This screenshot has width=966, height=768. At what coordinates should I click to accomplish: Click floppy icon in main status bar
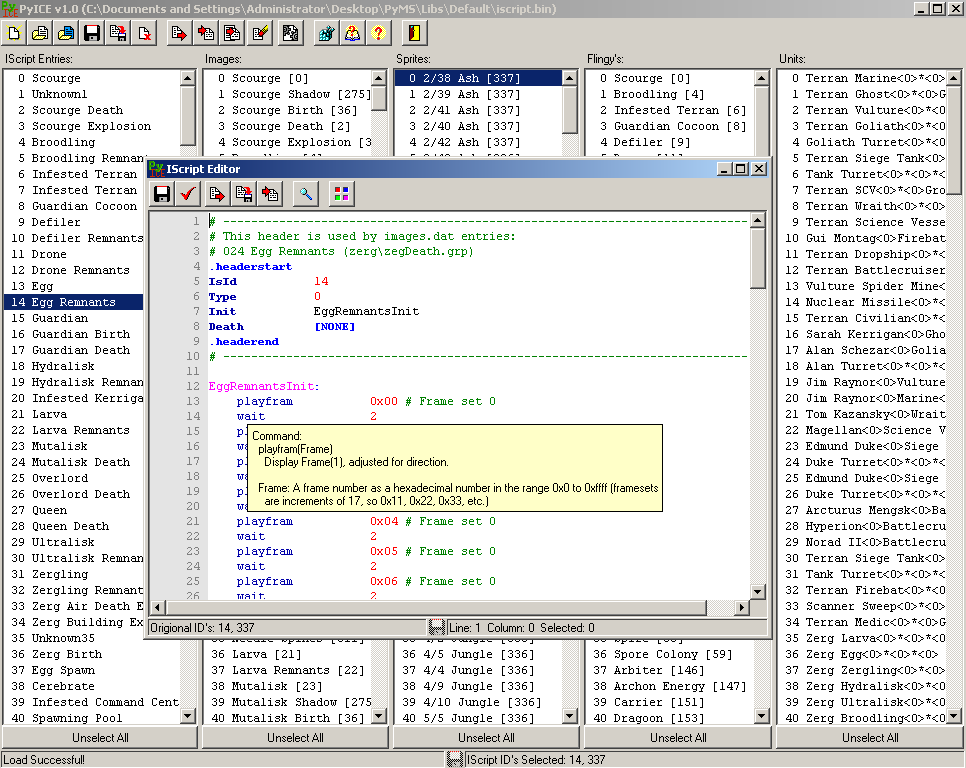[x=455, y=759]
